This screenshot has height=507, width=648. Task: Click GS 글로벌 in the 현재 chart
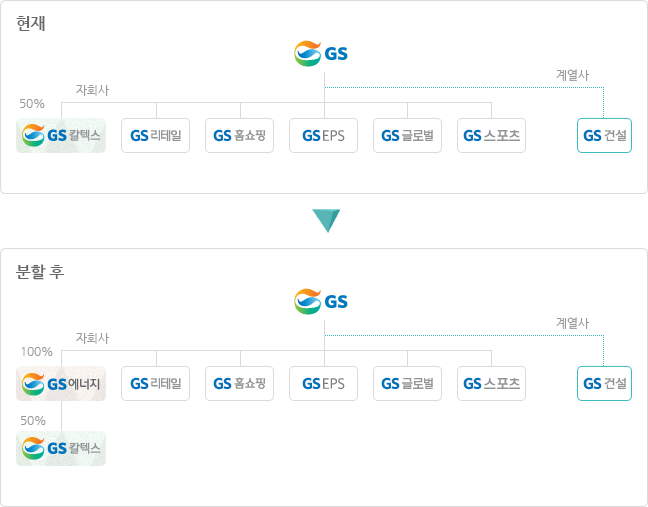pos(408,135)
